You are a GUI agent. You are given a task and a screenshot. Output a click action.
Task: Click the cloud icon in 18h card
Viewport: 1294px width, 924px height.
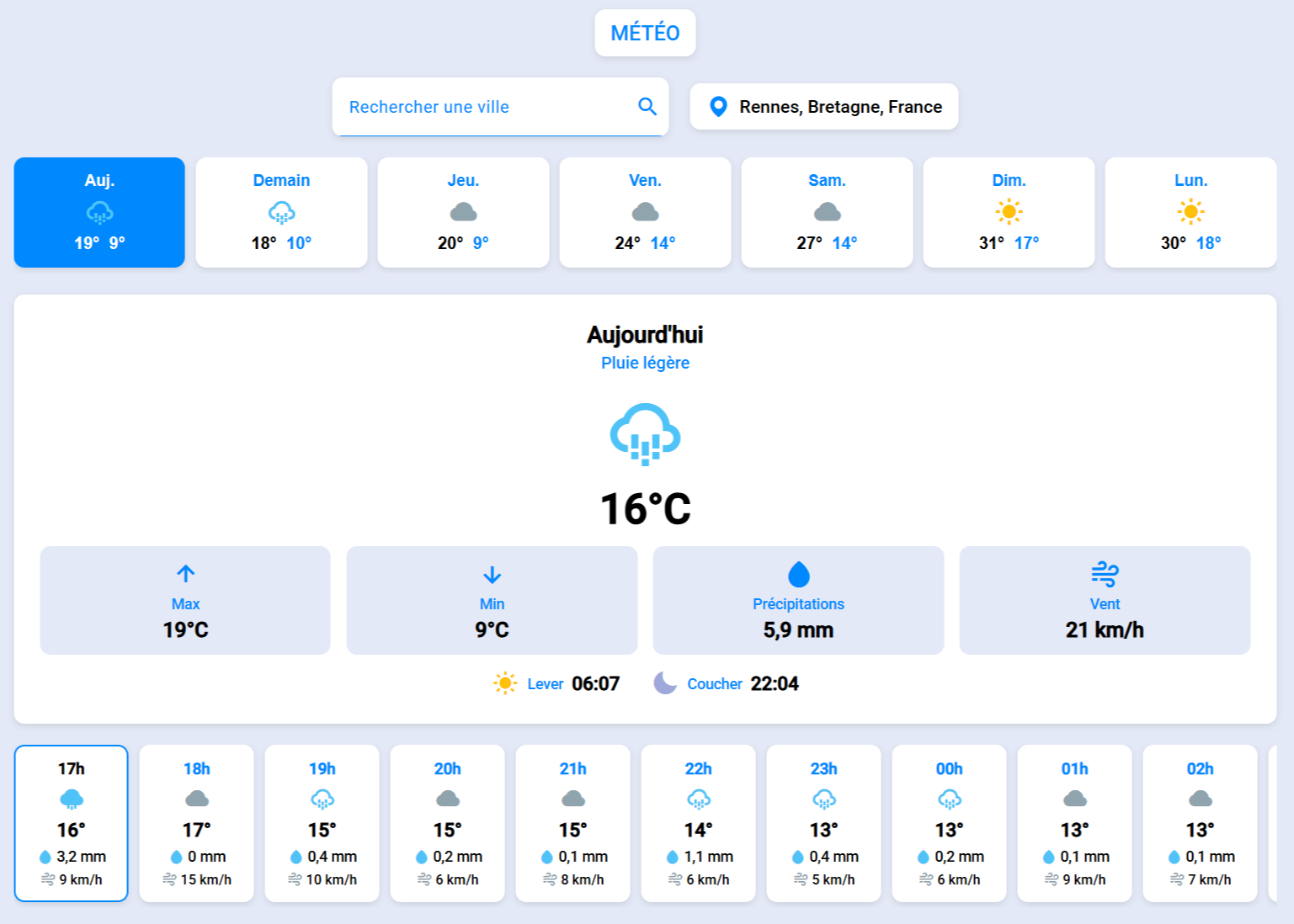coord(197,799)
